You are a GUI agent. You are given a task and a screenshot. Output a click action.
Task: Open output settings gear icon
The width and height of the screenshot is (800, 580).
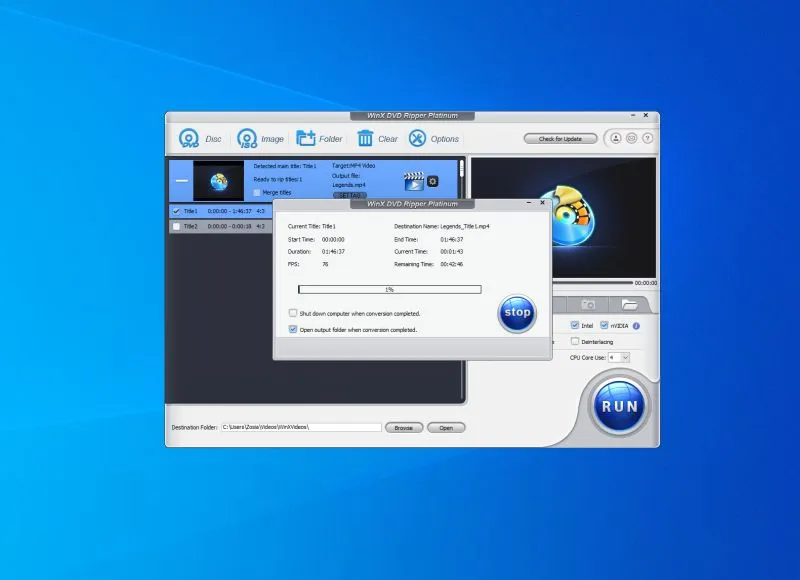433,181
